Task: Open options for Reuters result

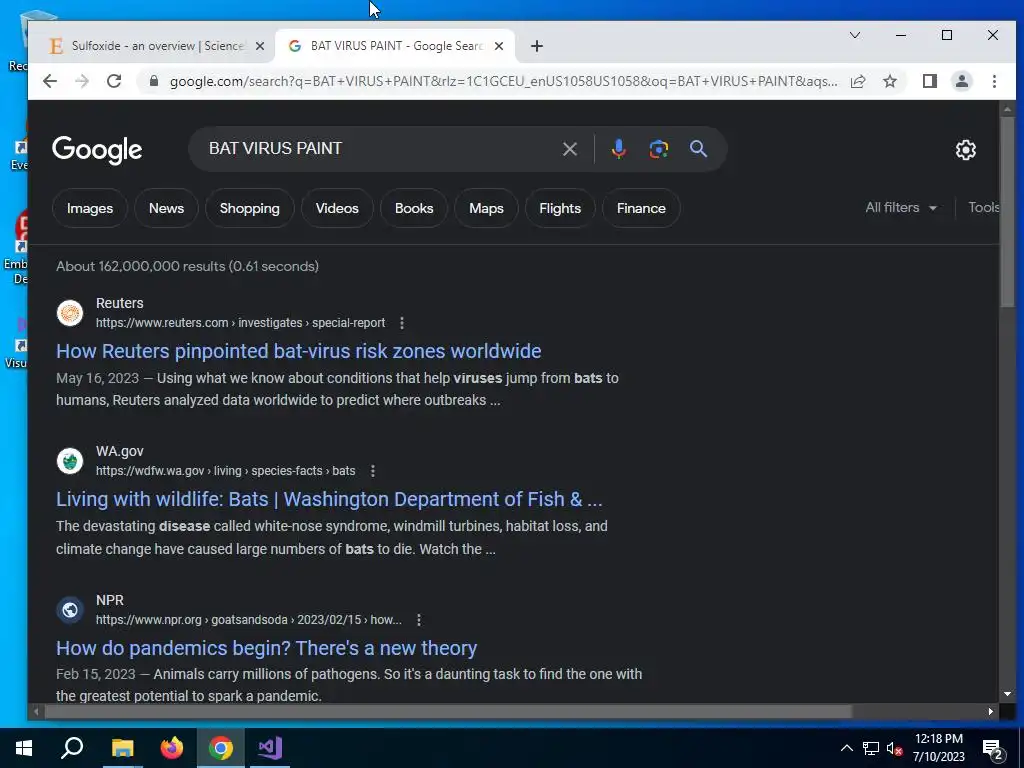Action: click(402, 323)
